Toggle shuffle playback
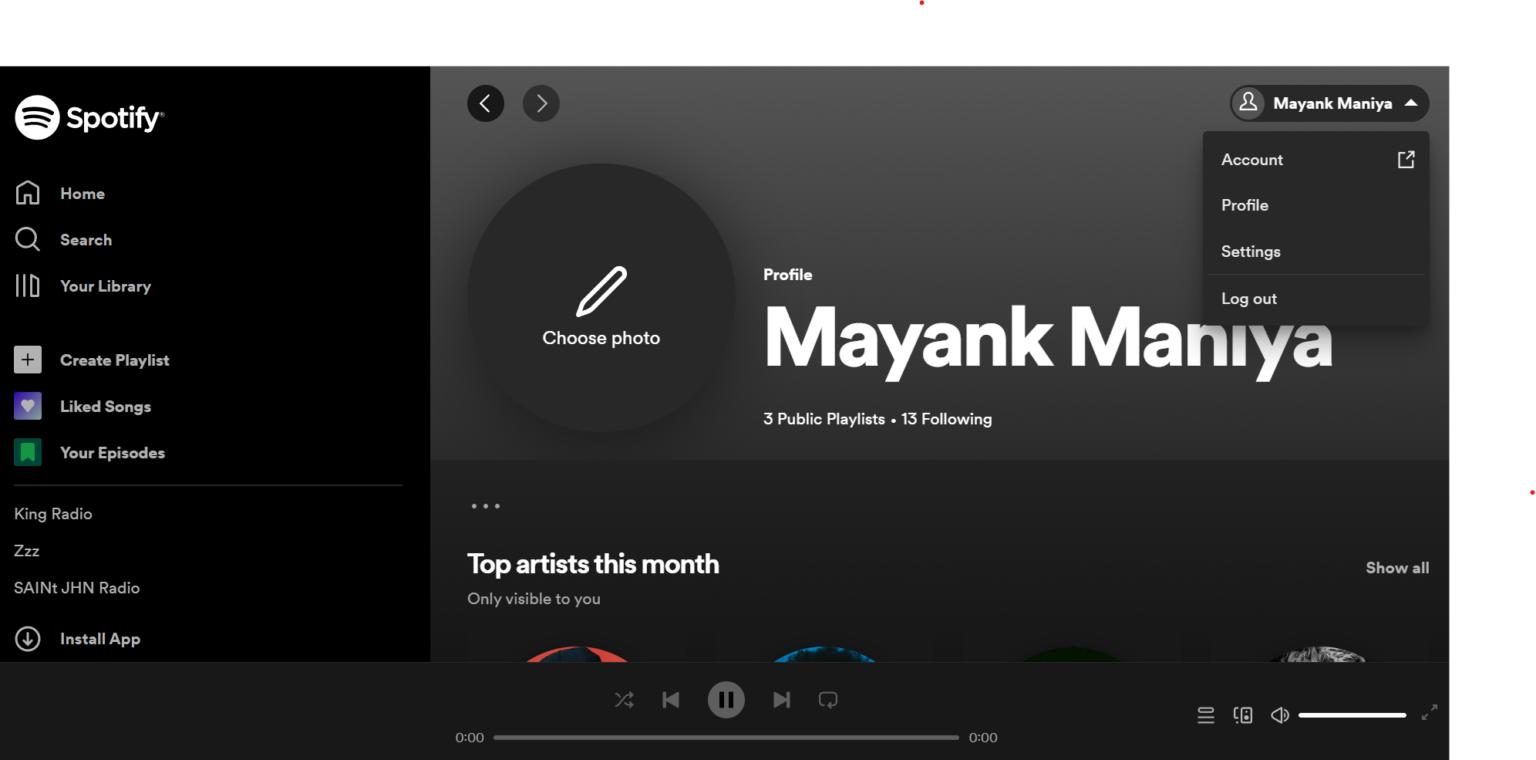This screenshot has height=760, width=1536. [624, 700]
